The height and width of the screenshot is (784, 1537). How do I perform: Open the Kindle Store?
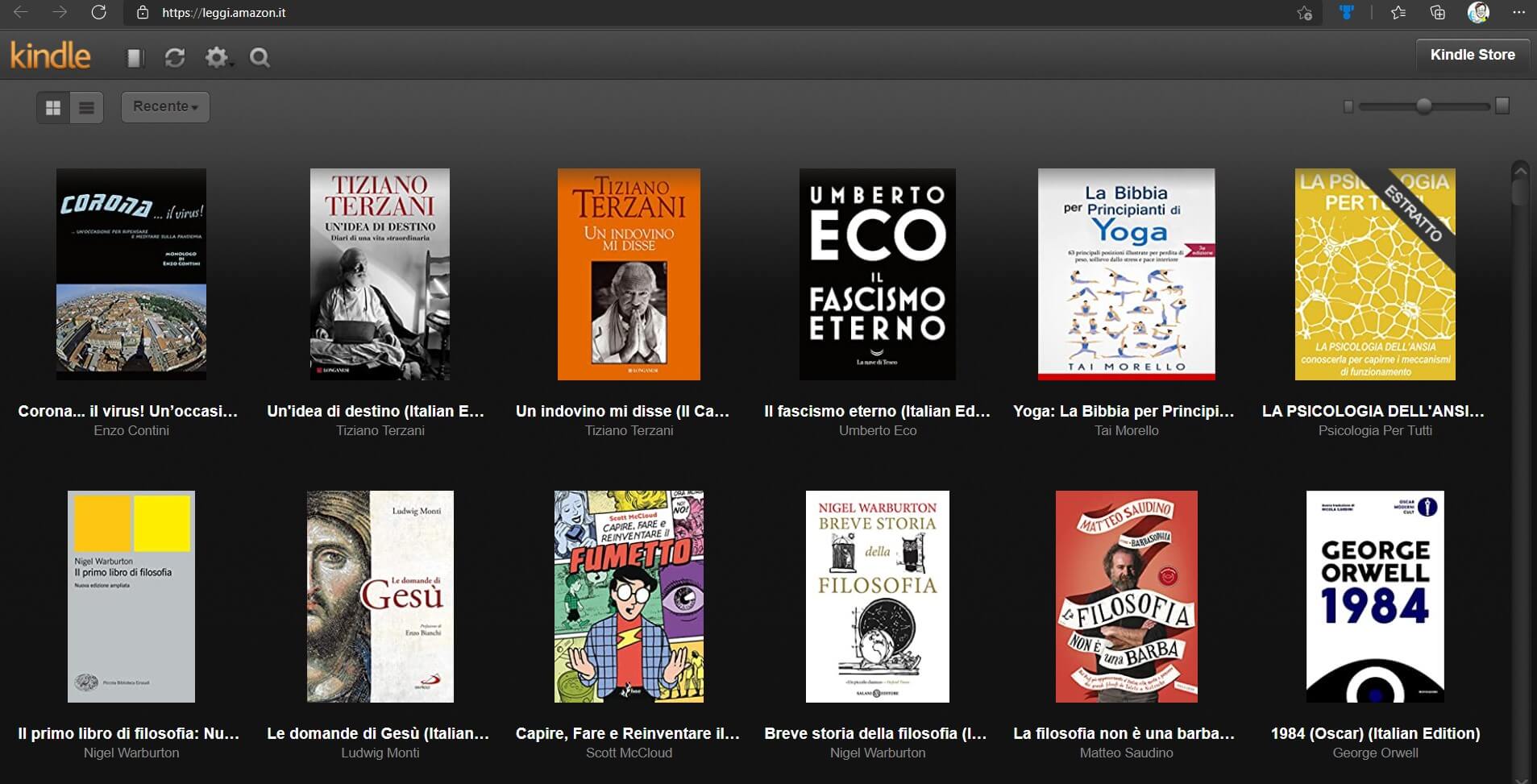[1472, 55]
